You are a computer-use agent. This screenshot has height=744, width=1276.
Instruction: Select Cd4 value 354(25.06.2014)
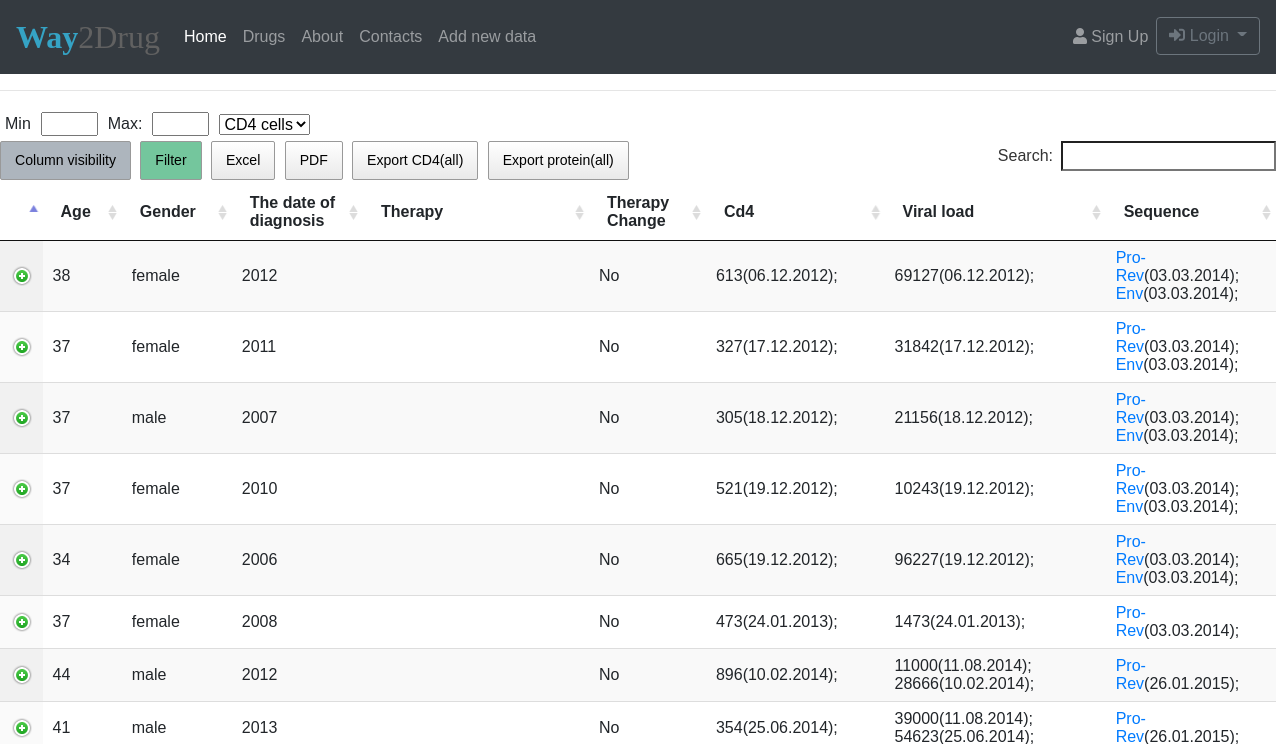pyautogui.click(x=777, y=727)
